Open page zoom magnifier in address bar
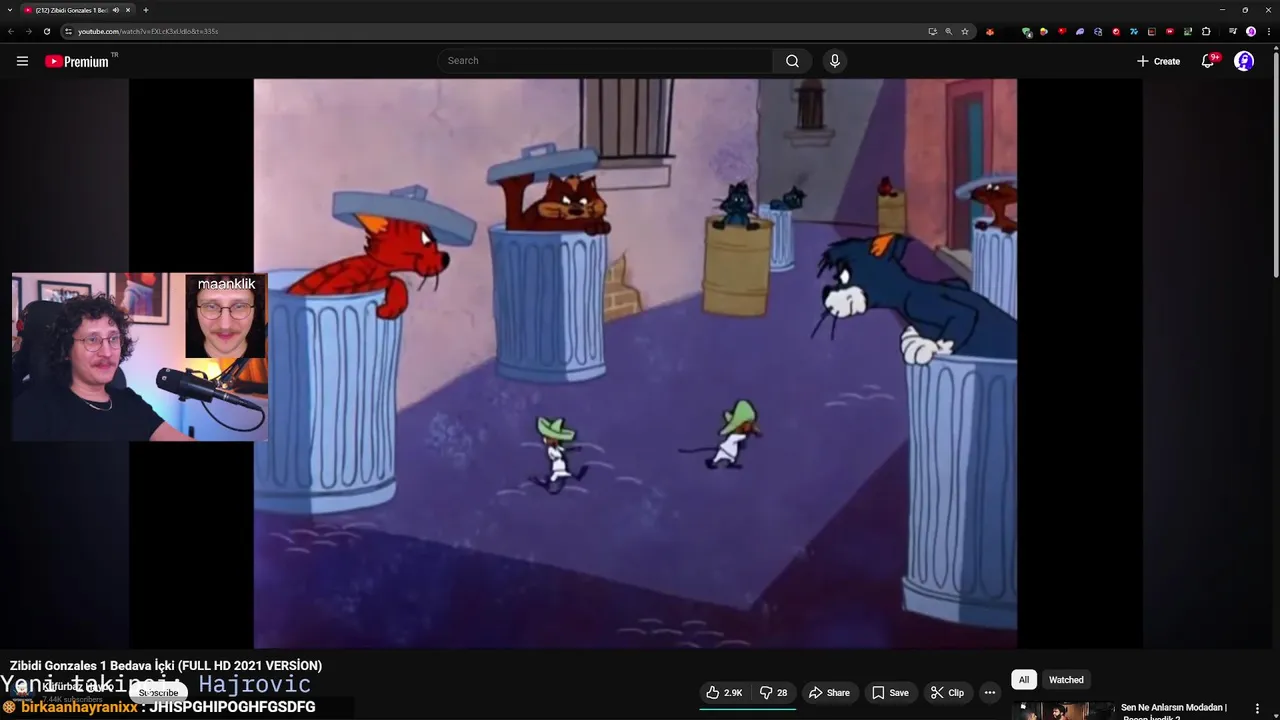1280x720 pixels. pyautogui.click(x=948, y=31)
